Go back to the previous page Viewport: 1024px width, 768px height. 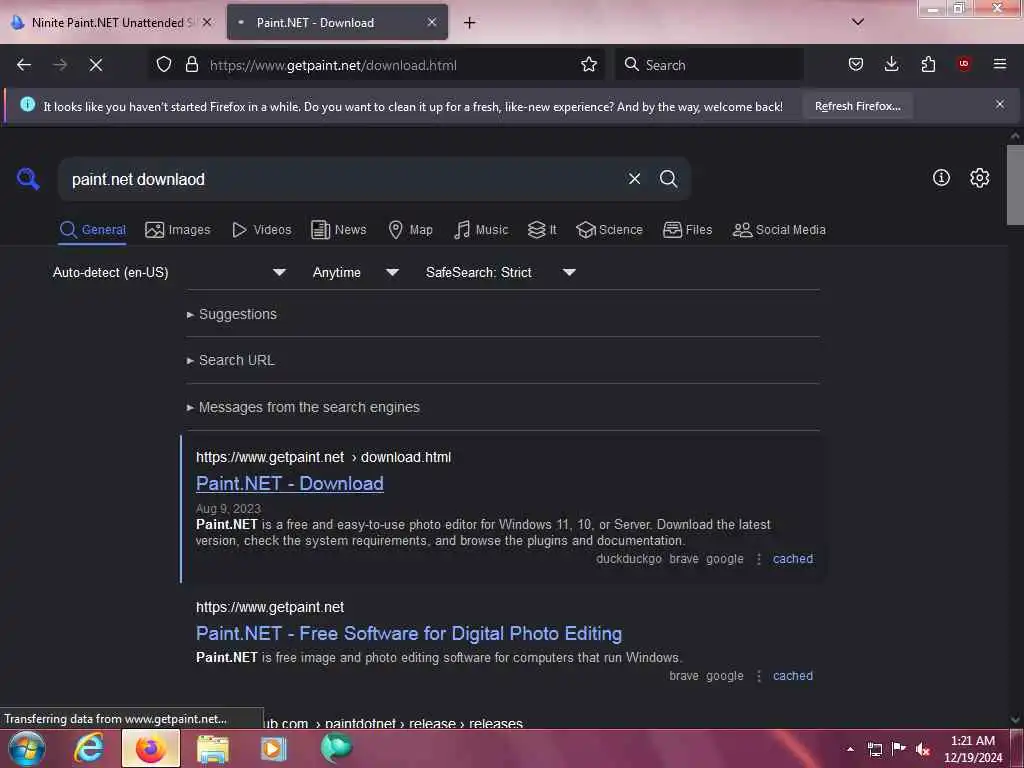pyautogui.click(x=24, y=65)
